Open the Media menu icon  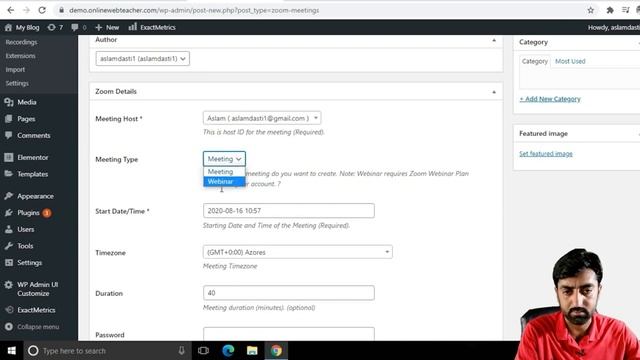[9, 102]
